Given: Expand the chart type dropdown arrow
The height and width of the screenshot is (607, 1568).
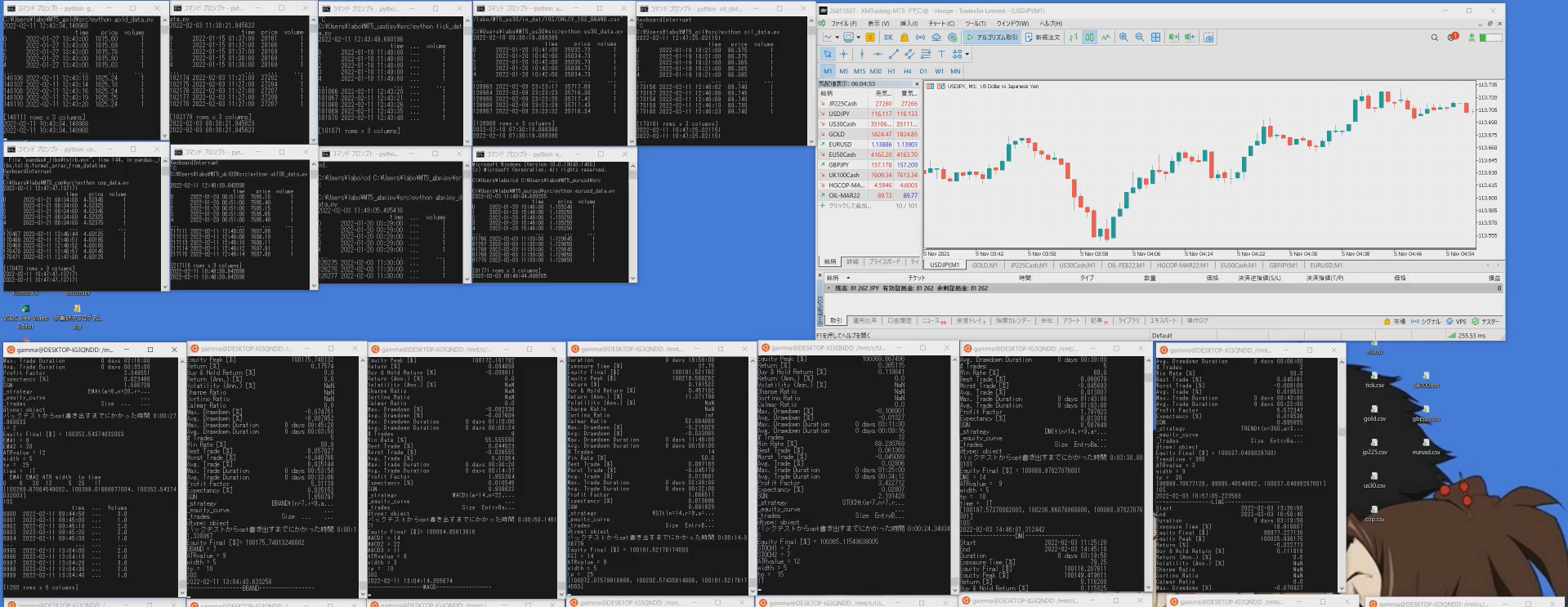Looking at the screenshot, I should [x=837, y=38].
